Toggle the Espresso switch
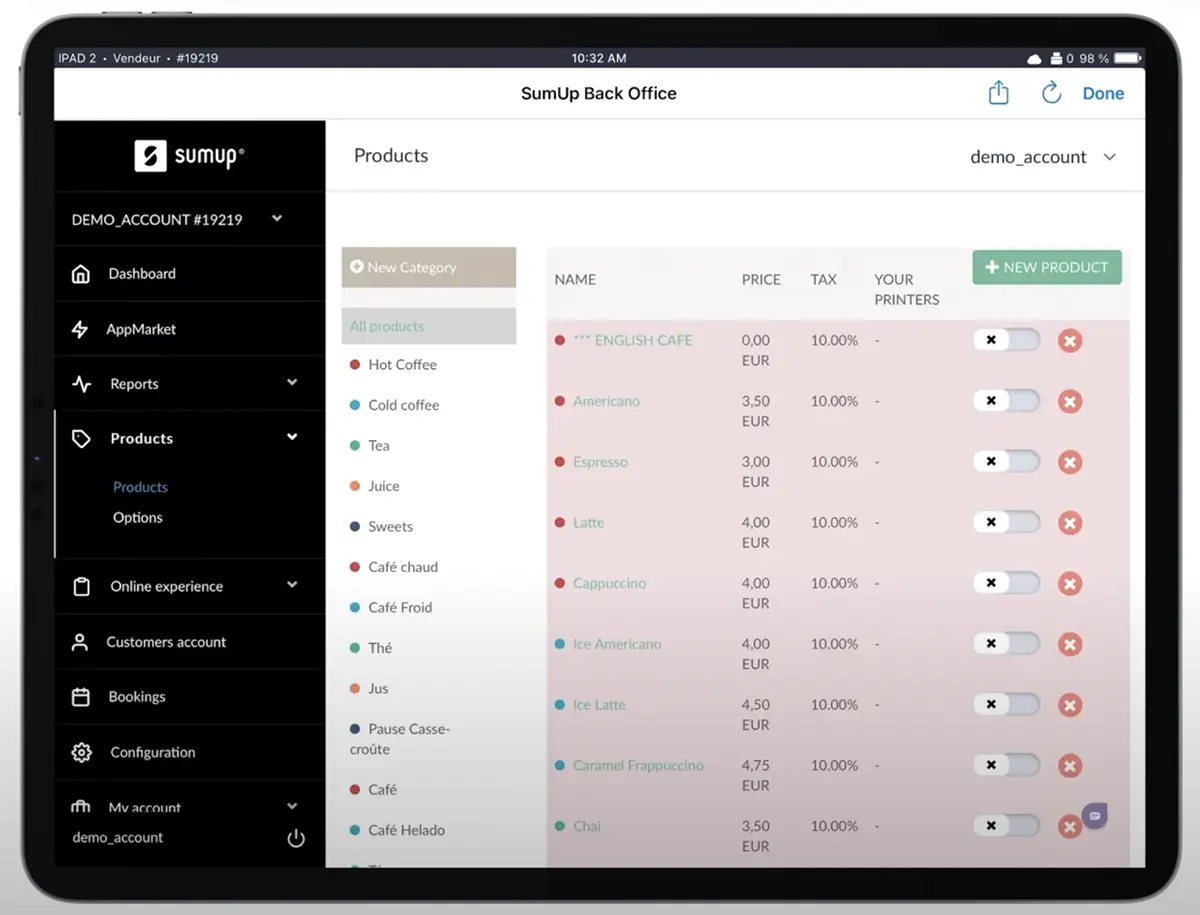The width and height of the screenshot is (1200, 915). pyautogui.click(x=1006, y=462)
